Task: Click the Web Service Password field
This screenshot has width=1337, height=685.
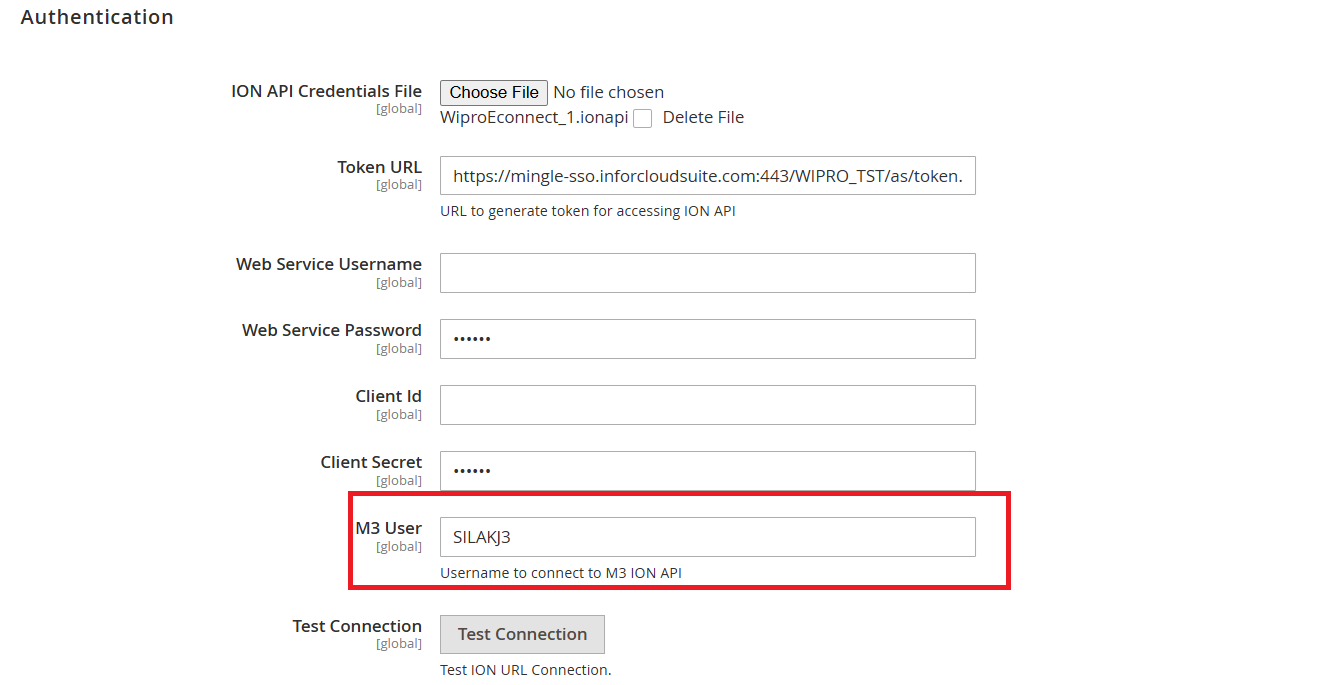Action: 707,338
